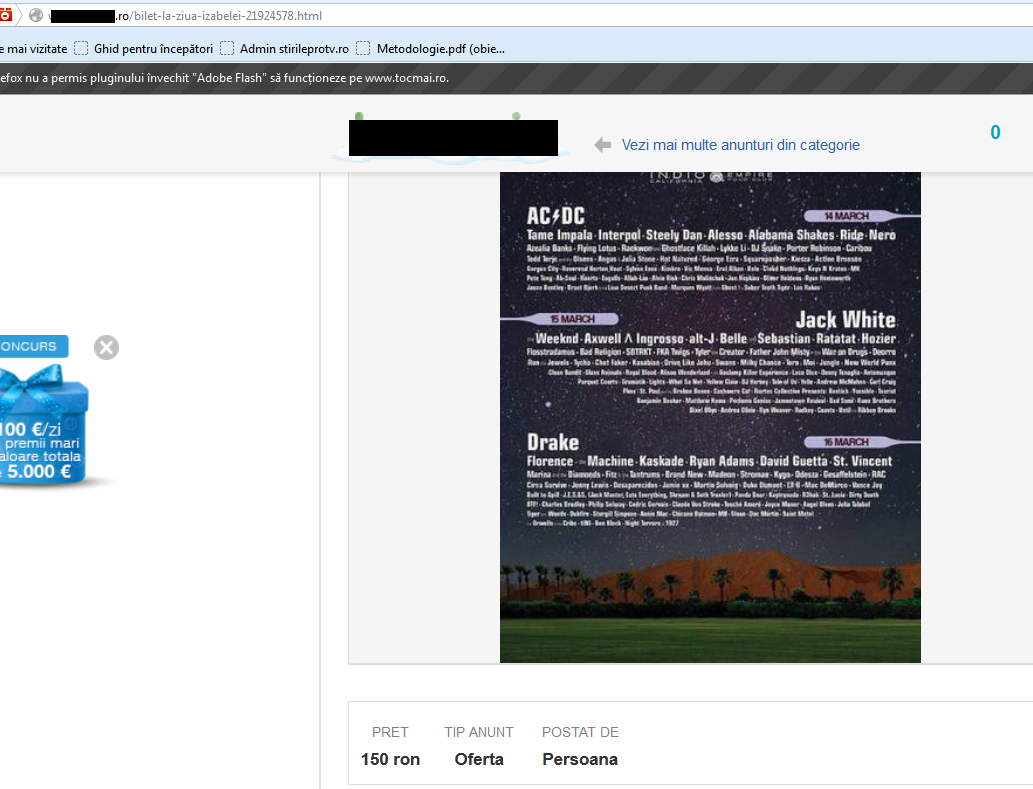Close the contest ad with the X

click(x=106, y=347)
